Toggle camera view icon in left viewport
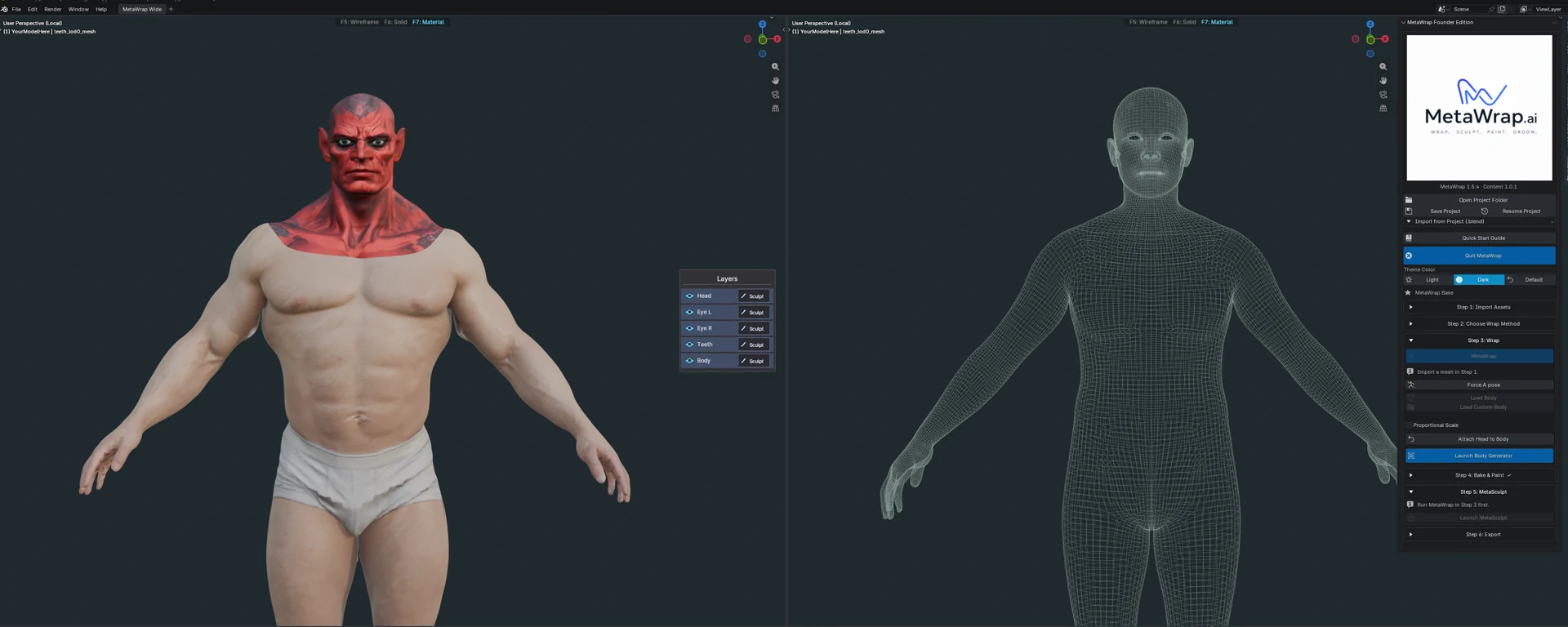This screenshot has width=1568, height=627. (x=775, y=95)
